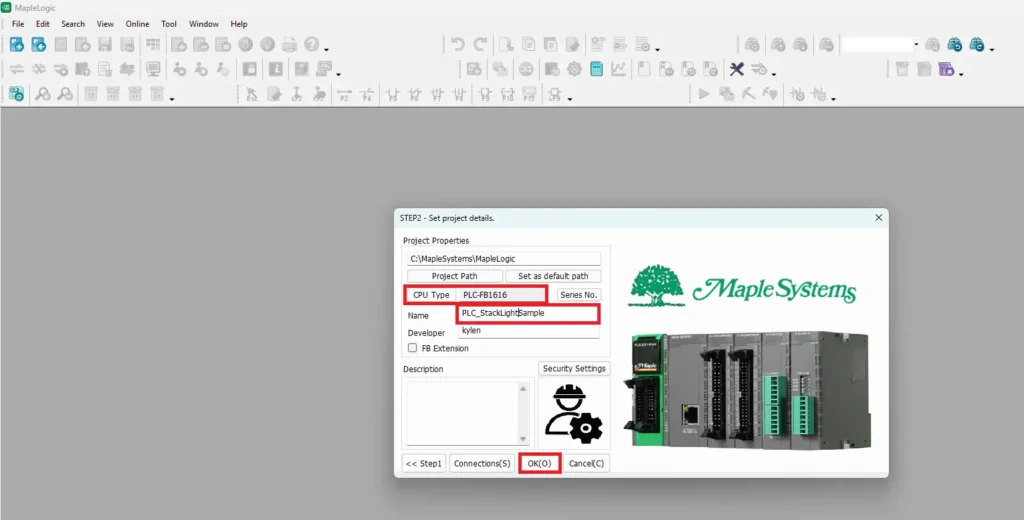Click the project Name input field
Screen dimensions: 1024x520
pos(528,314)
